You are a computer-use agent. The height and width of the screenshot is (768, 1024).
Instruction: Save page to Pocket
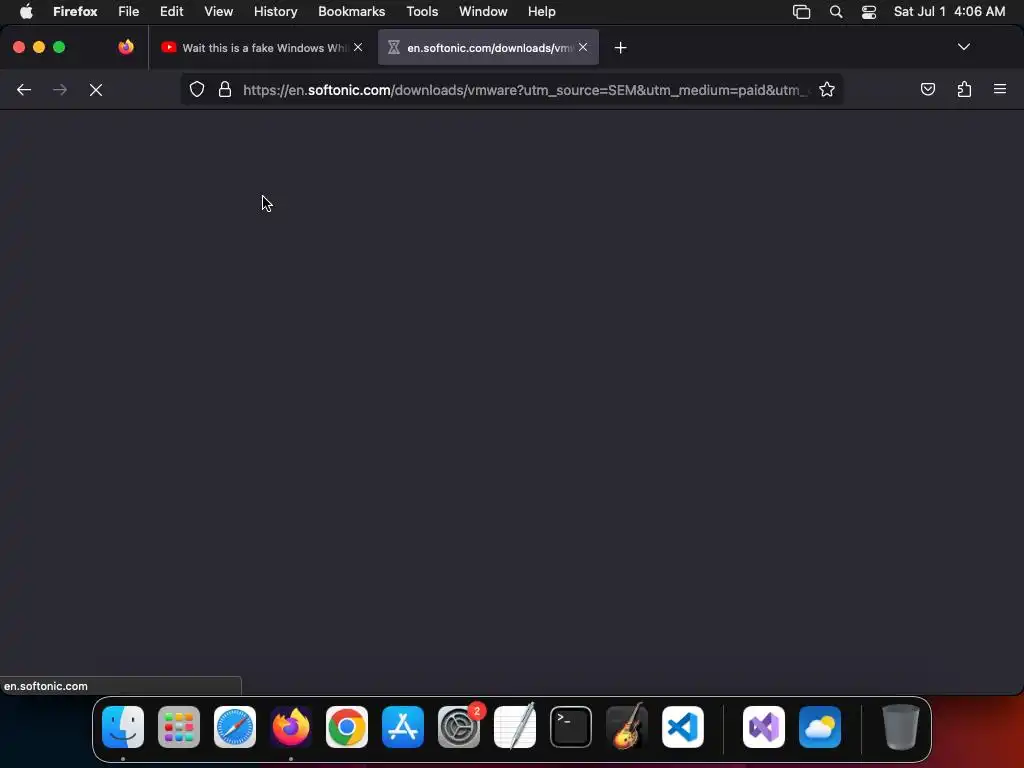[928, 89]
